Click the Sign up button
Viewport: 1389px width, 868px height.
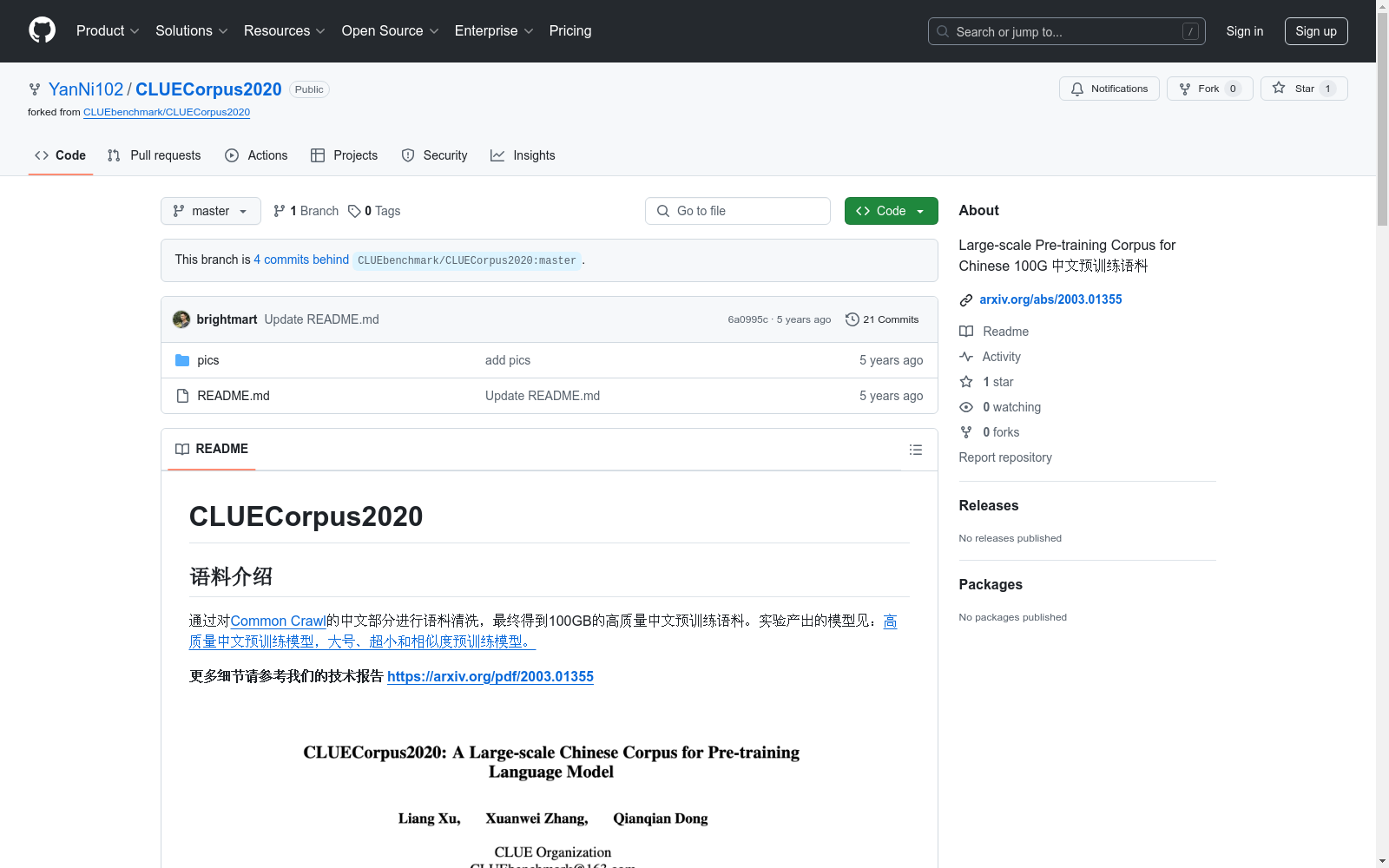click(1315, 31)
